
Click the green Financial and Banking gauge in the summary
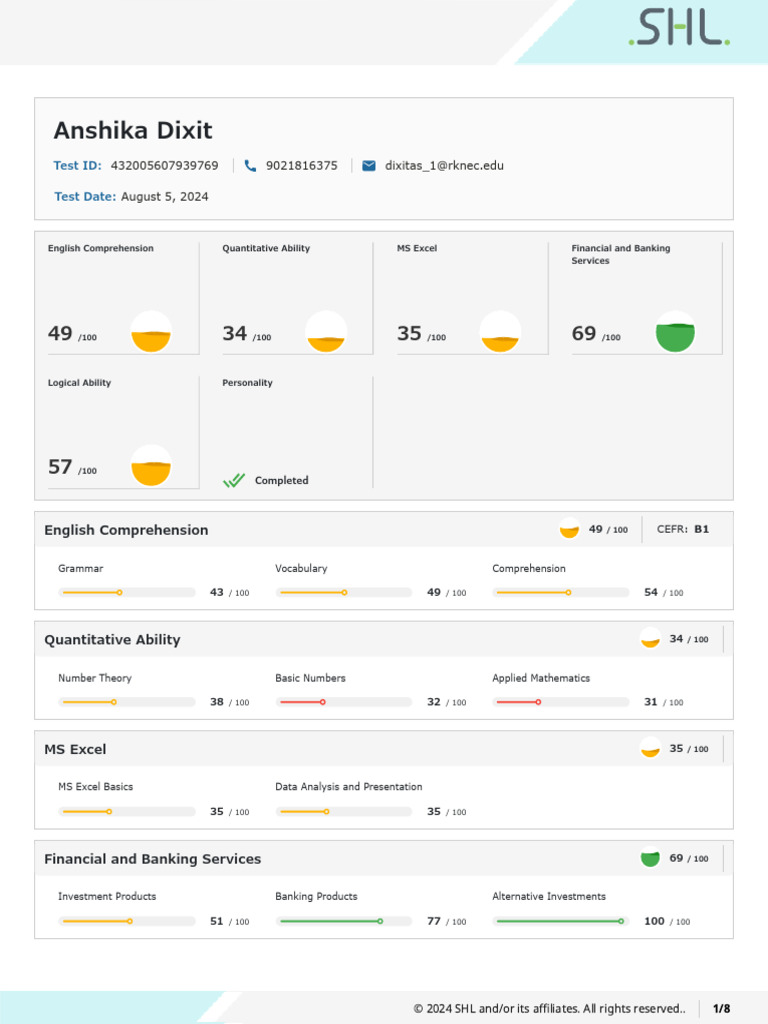[x=675, y=332]
